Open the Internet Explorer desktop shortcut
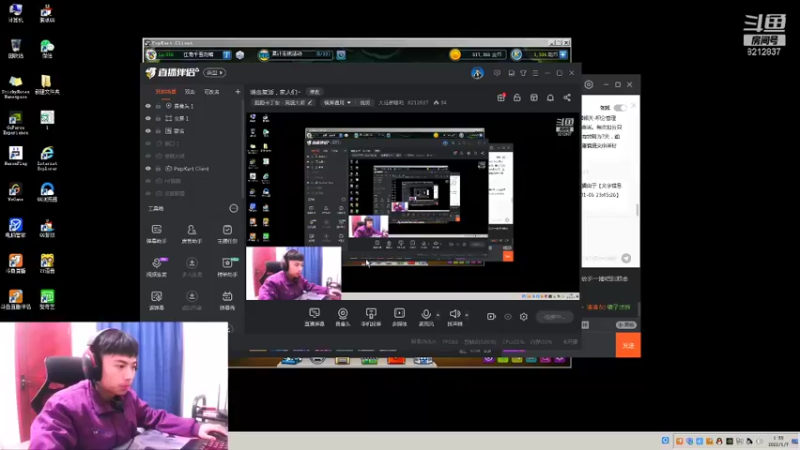Viewport: 800px width, 450px height. click(47, 158)
